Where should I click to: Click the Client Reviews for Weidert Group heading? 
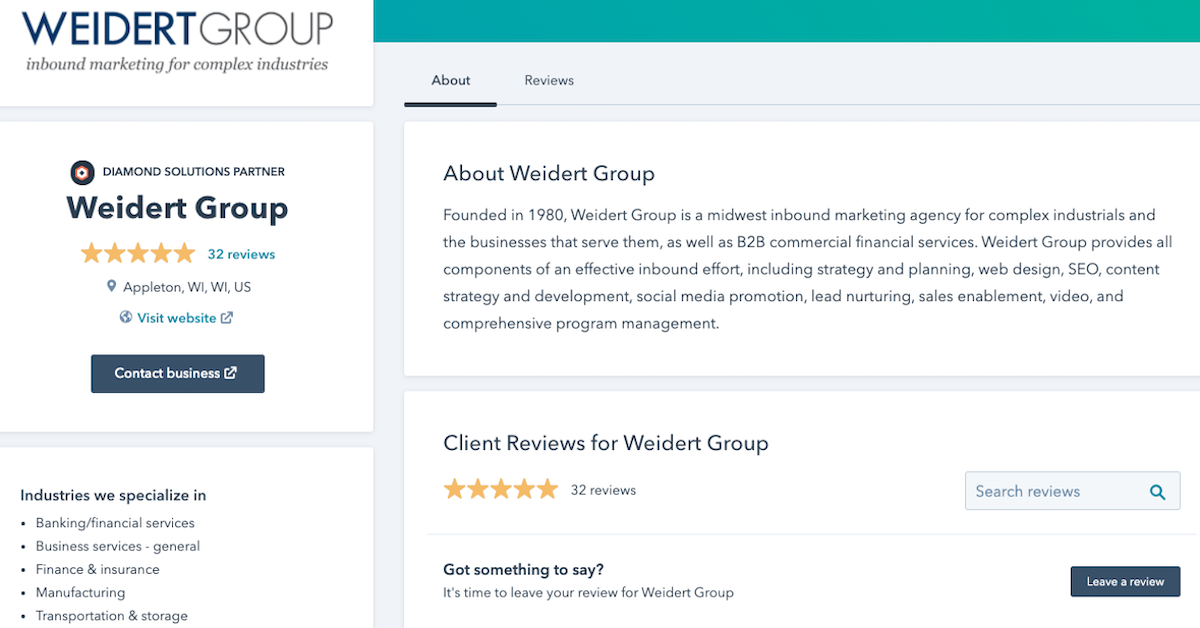[x=606, y=442]
